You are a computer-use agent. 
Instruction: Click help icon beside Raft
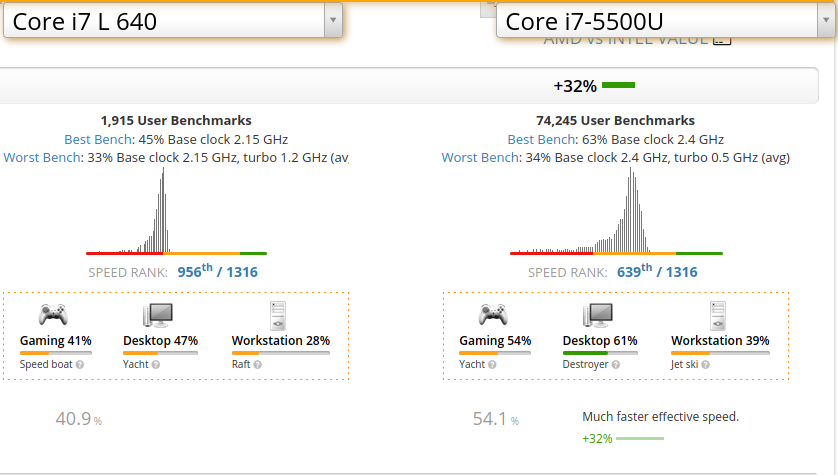257,365
